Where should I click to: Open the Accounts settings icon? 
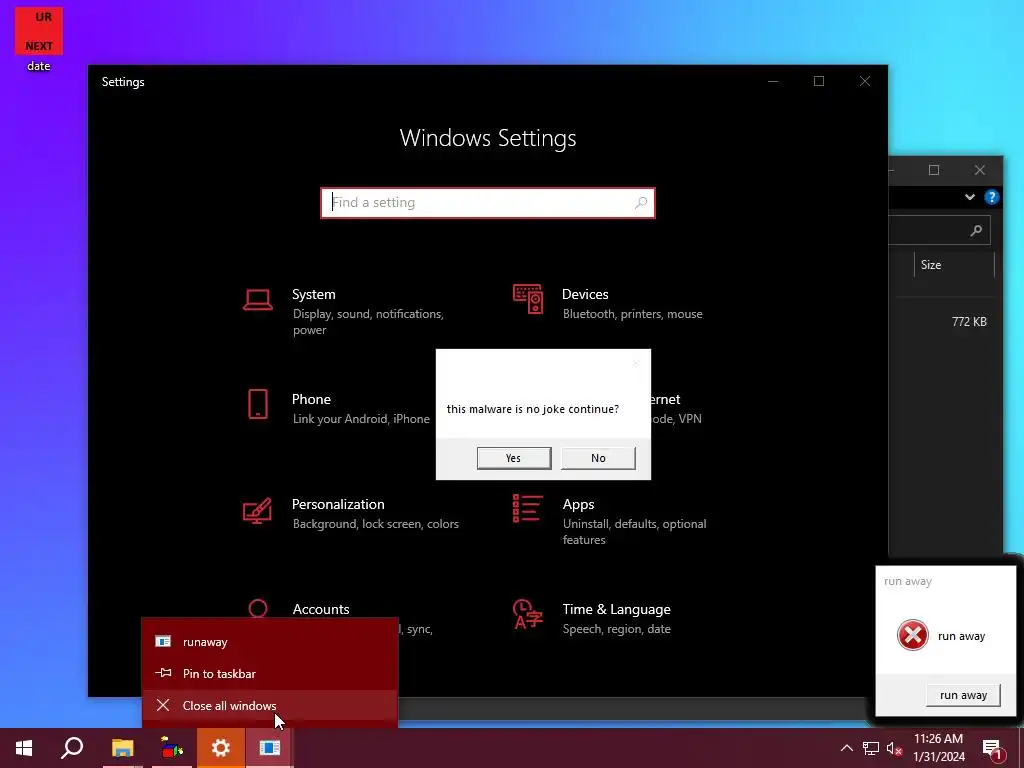(x=258, y=608)
